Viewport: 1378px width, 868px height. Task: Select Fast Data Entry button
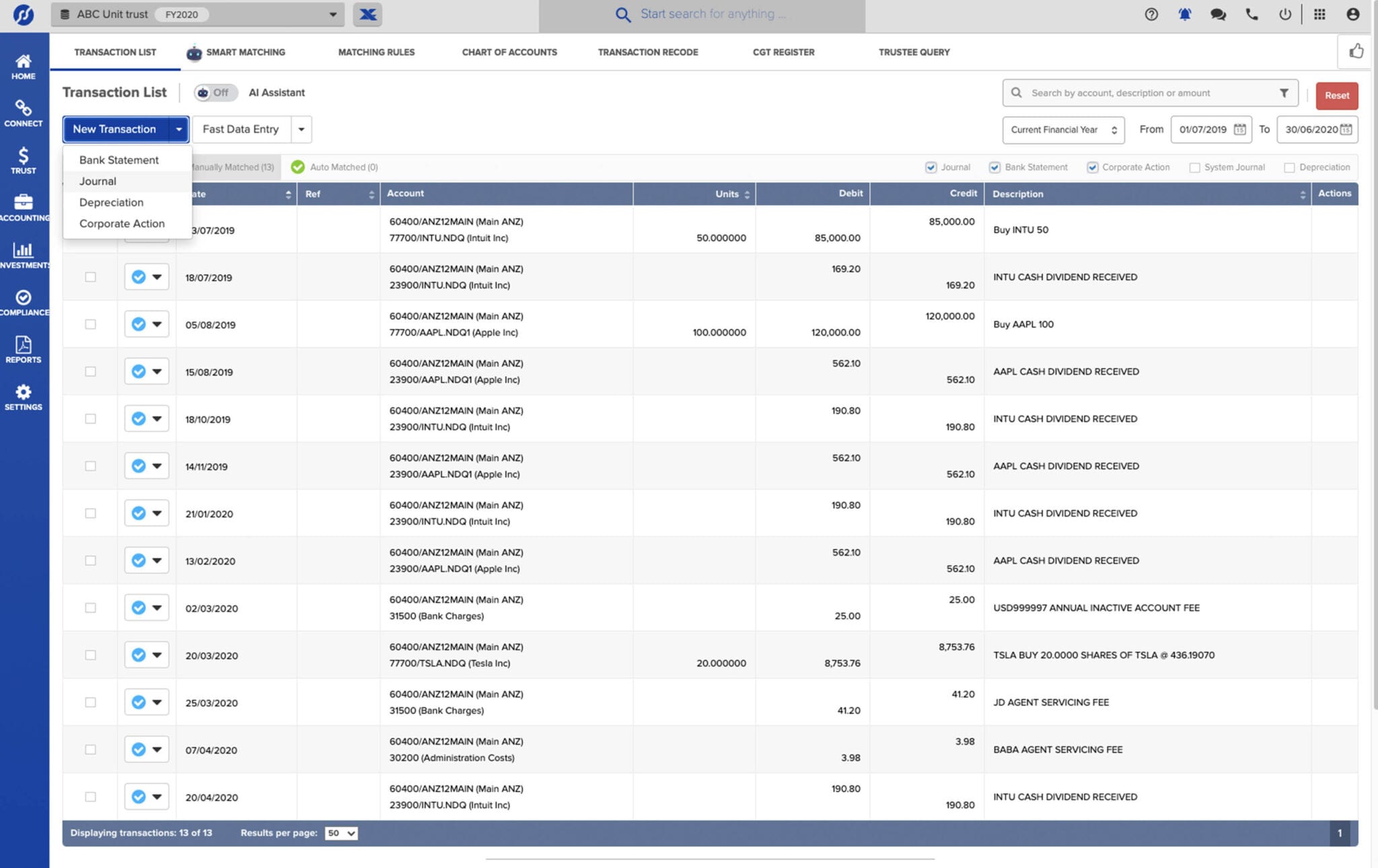coord(240,129)
